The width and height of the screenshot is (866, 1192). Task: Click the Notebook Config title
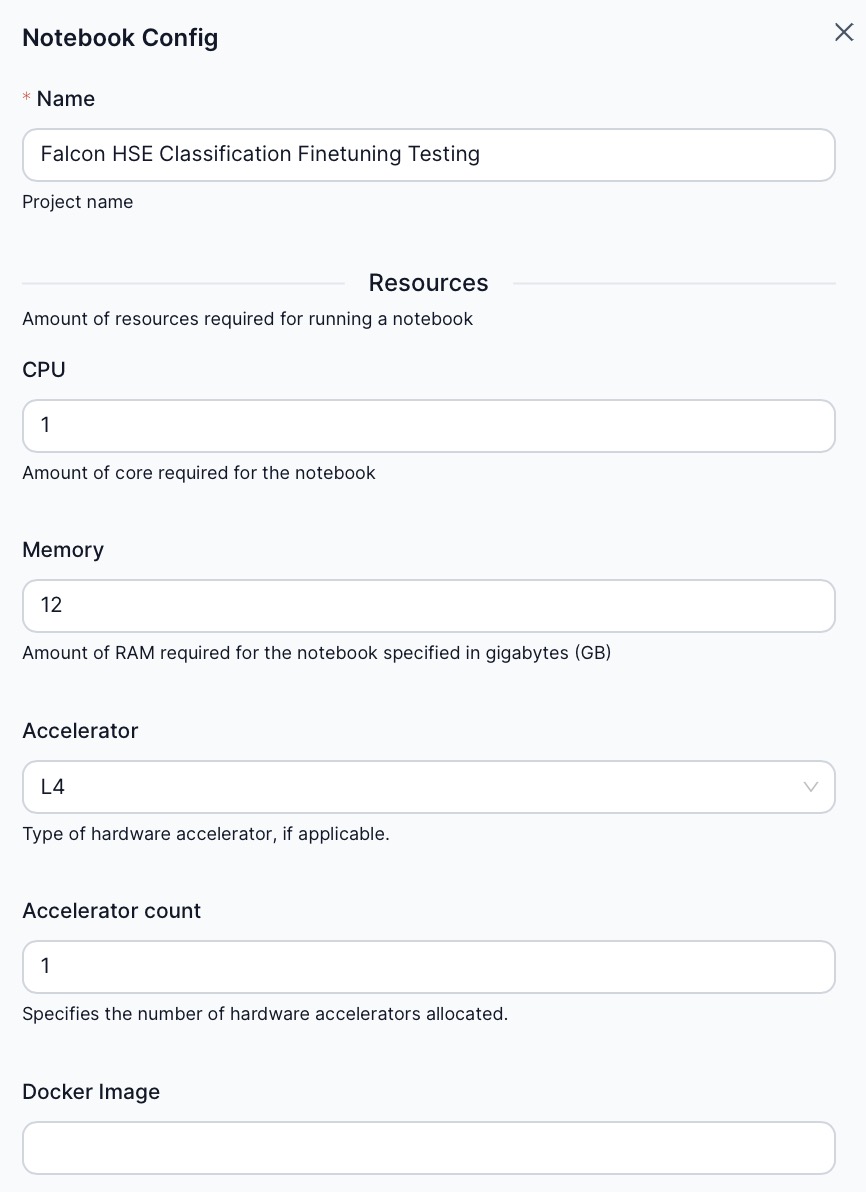click(120, 38)
